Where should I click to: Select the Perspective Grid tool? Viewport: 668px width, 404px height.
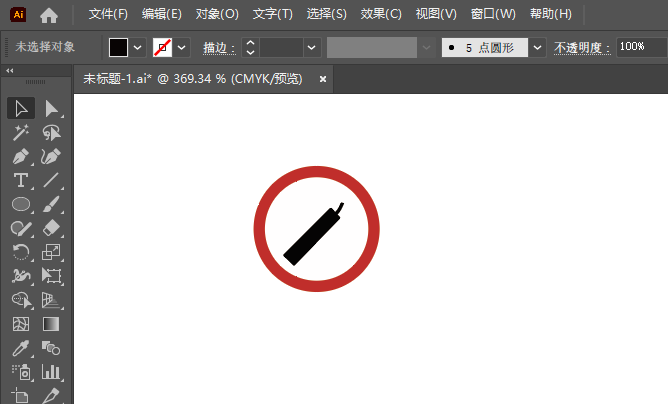[x=52, y=300]
